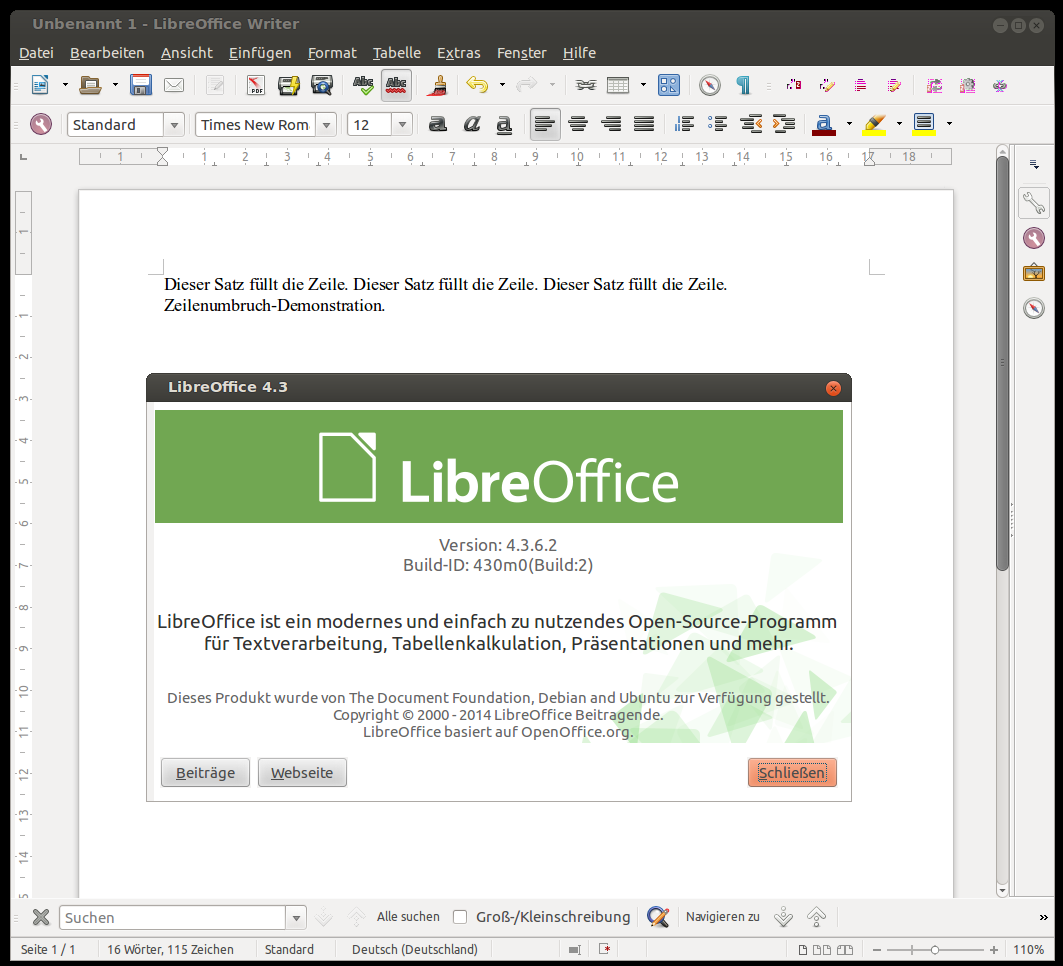1063x966 pixels.
Task: Click Deutsch (Deutschland) language in status bar
Action: point(415,950)
